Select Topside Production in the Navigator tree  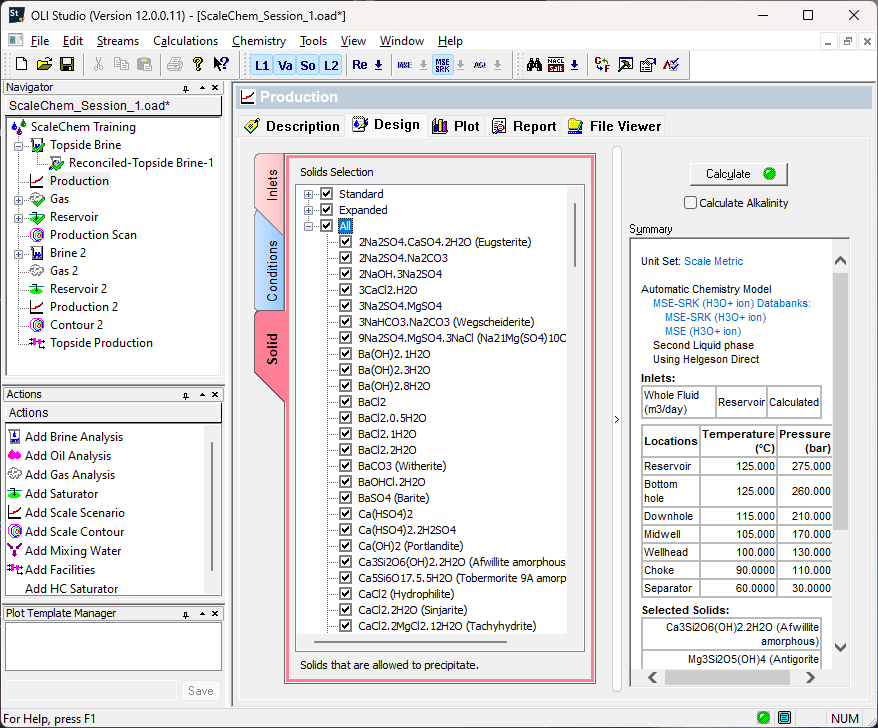pyautogui.click(x=101, y=343)
